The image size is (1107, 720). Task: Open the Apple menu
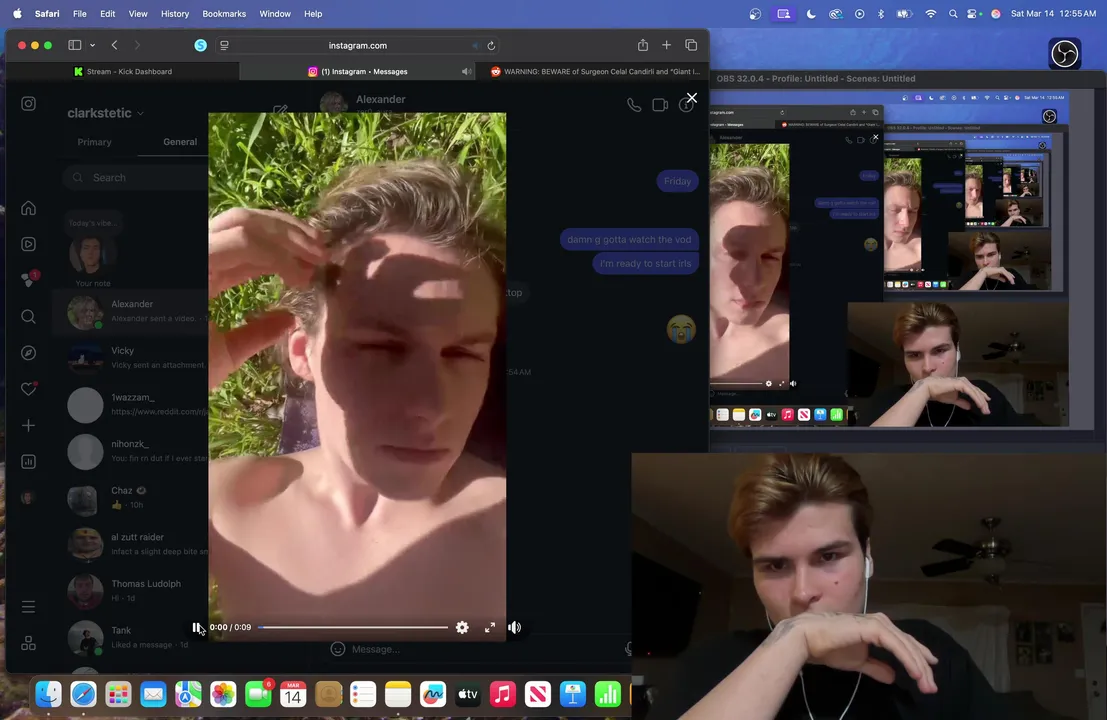[x=17, y=13]
